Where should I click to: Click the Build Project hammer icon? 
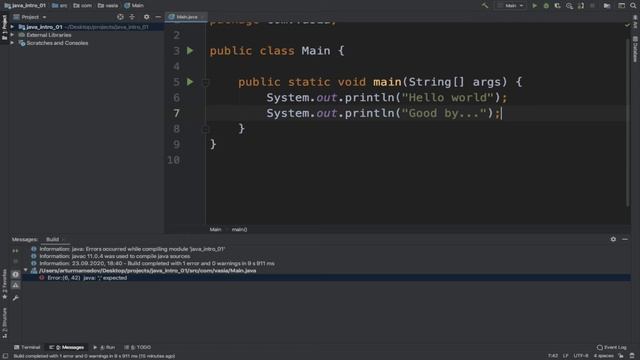(x=484, y=6)
